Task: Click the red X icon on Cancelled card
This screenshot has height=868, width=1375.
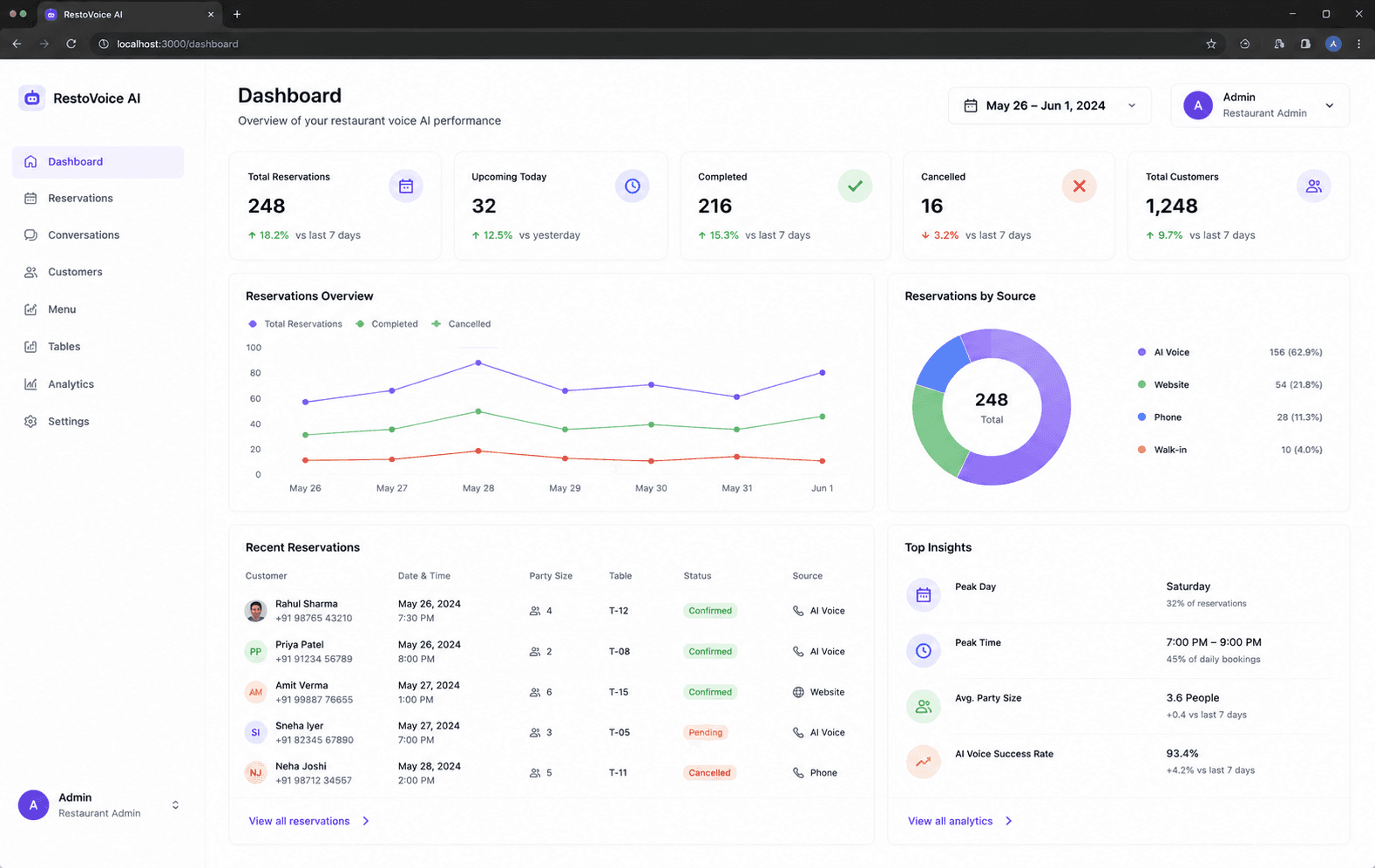Action: coord(1079,186)
